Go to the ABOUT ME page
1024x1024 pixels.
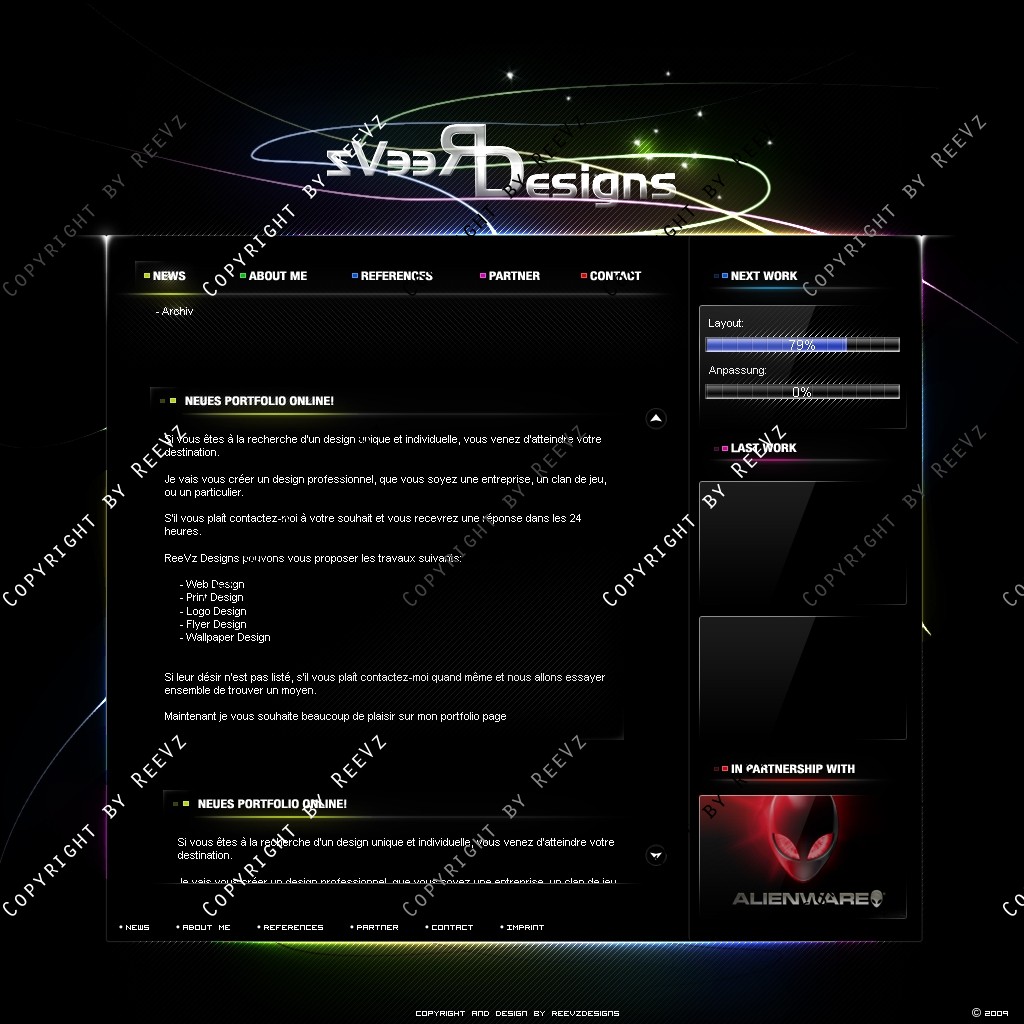coord(278,276)
